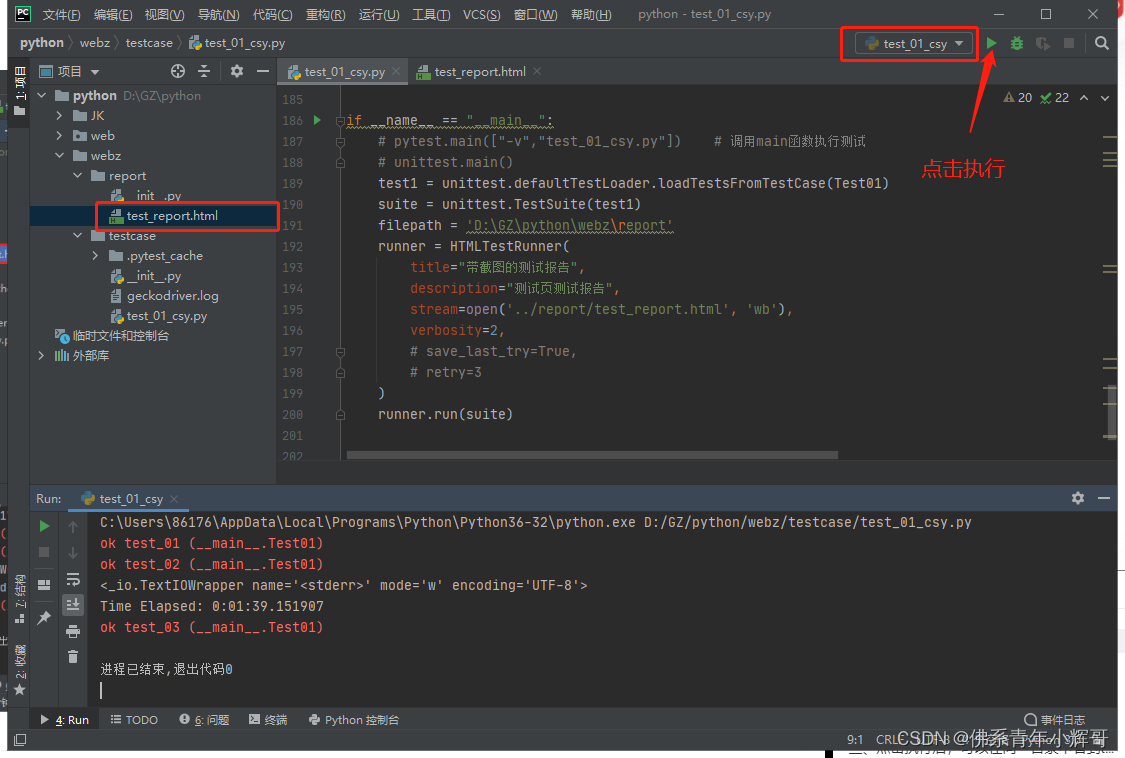Close the test_report.html editor tab
The image size is (1125, 758).
[537, 71]
